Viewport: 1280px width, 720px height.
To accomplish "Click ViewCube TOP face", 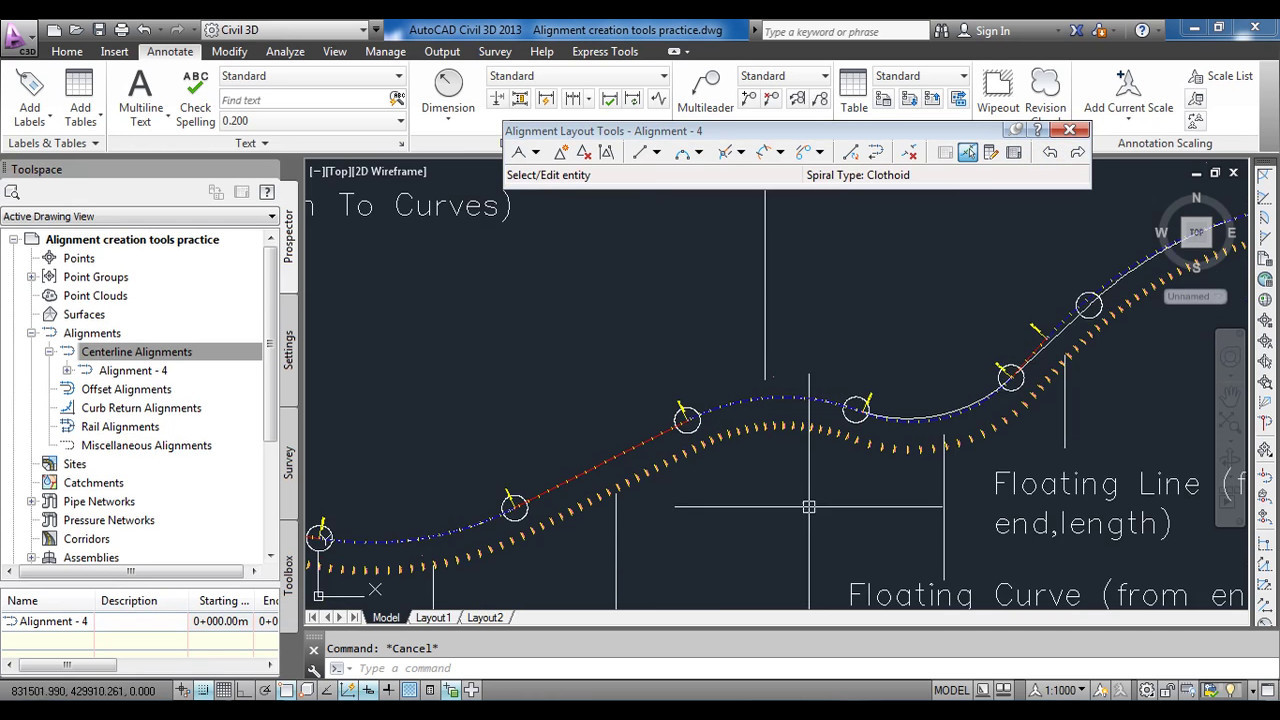I will (x=1196, y=232).
